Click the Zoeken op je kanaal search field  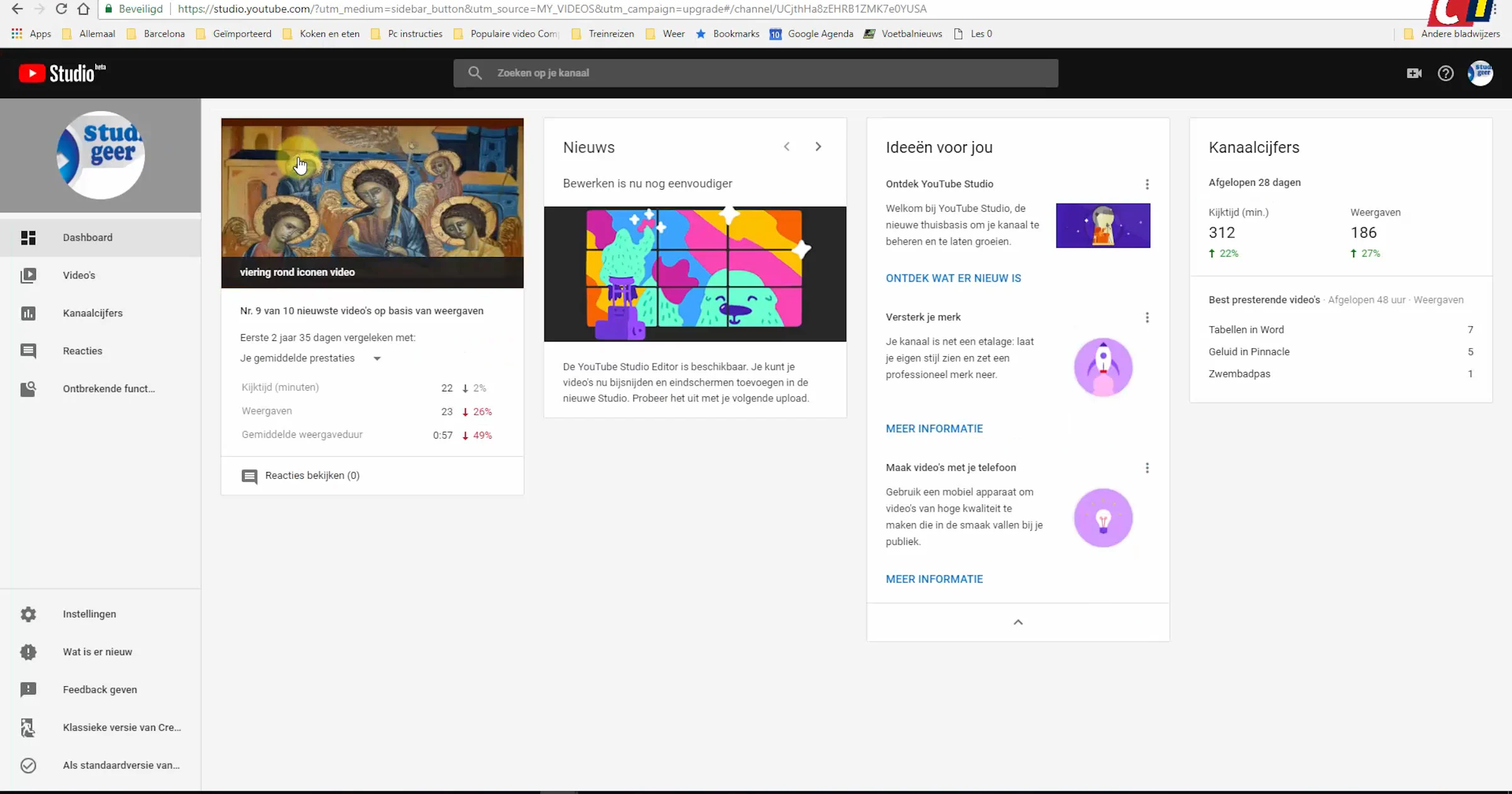point(755,73)
